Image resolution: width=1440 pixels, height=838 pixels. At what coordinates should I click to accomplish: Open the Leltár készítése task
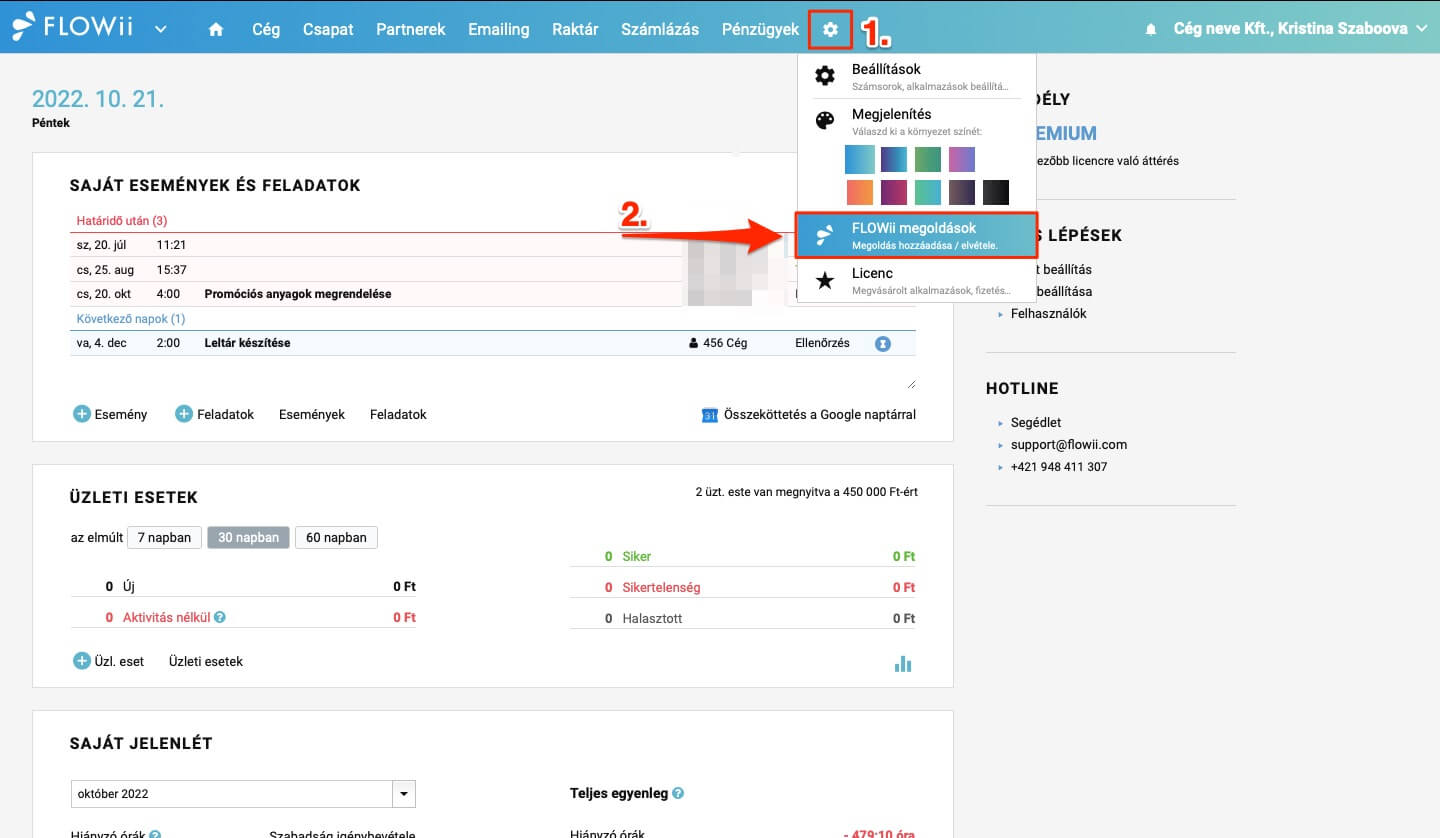click(247, 343)
